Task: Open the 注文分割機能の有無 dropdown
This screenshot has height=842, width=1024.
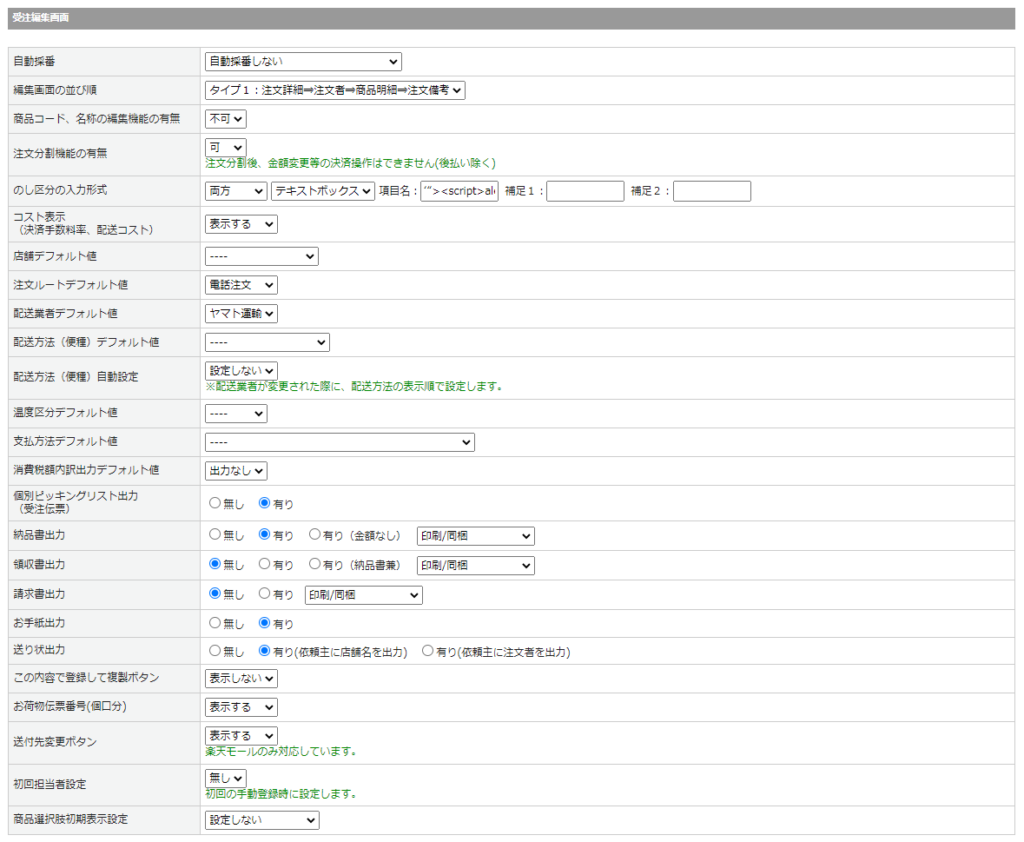Action: coord(225,147)
